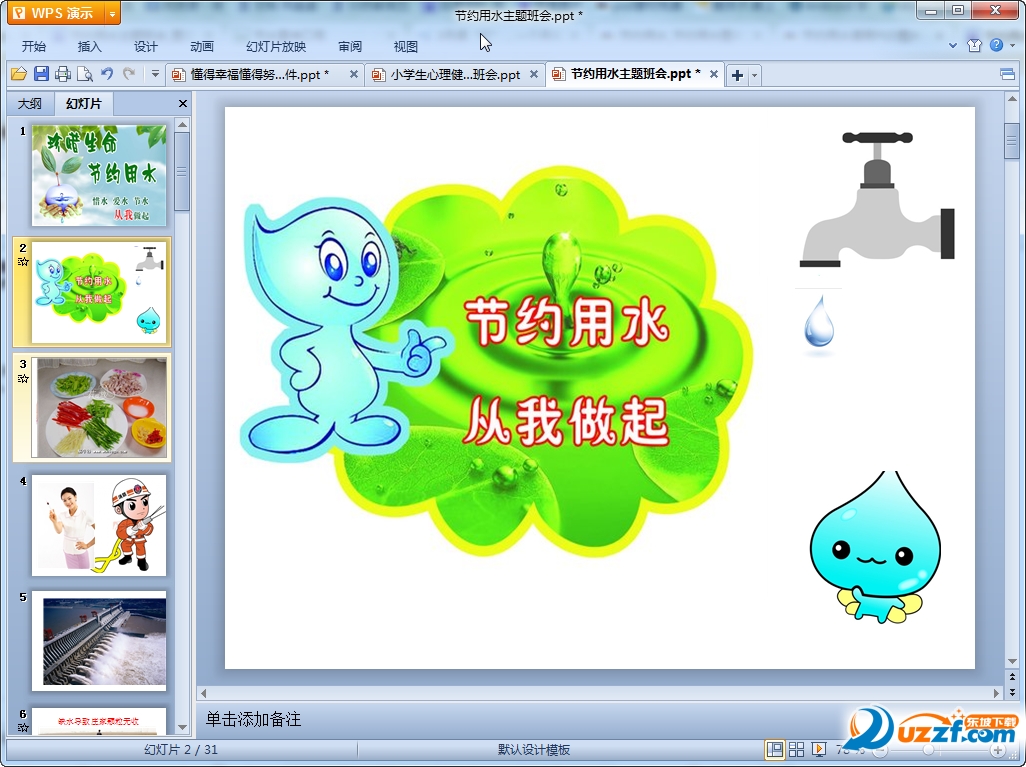Close the 节约用水主题班会.ppt tab
Image resolution: width=1026 pixels, height=767 pixels.
click(x=714, y=75)
